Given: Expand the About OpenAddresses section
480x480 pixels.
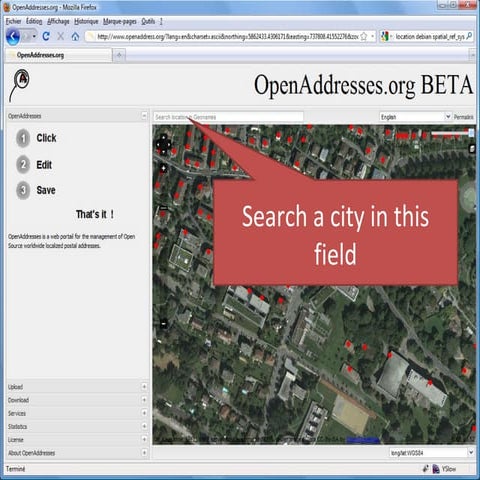Looking at the screenshot, I should pyautogui.click(x=144, y=453).
